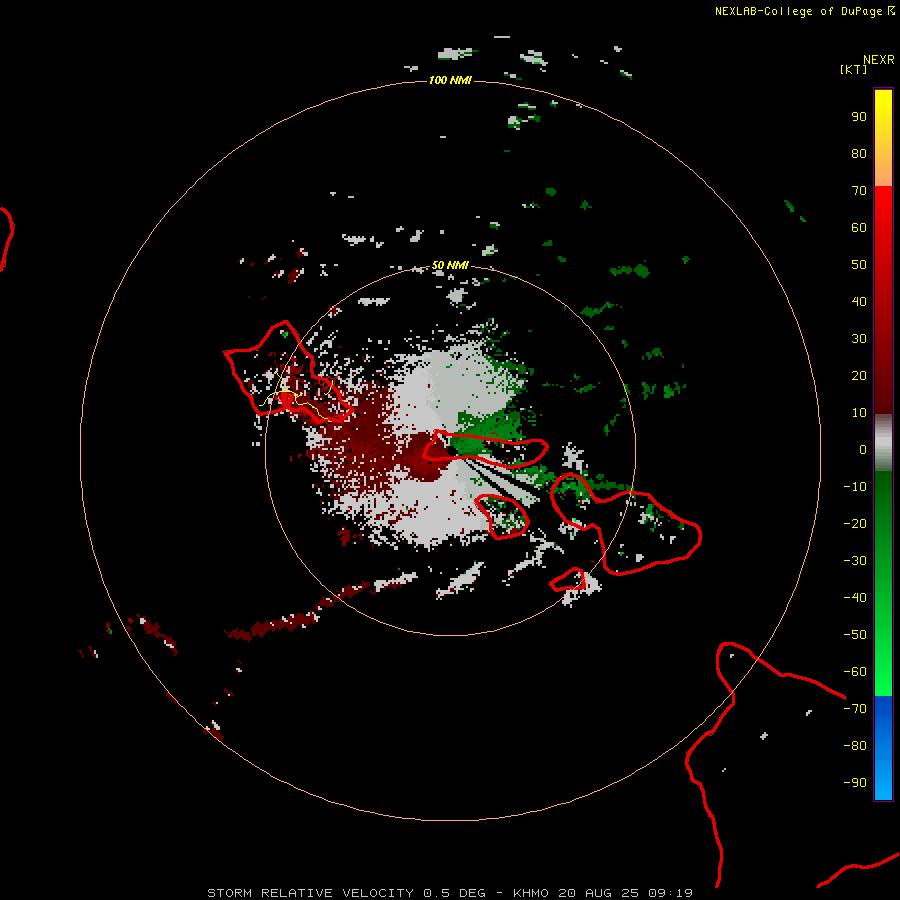Click the "-80" scale value
The width and height of the screenshot is (900, 900).
point(855,746)
